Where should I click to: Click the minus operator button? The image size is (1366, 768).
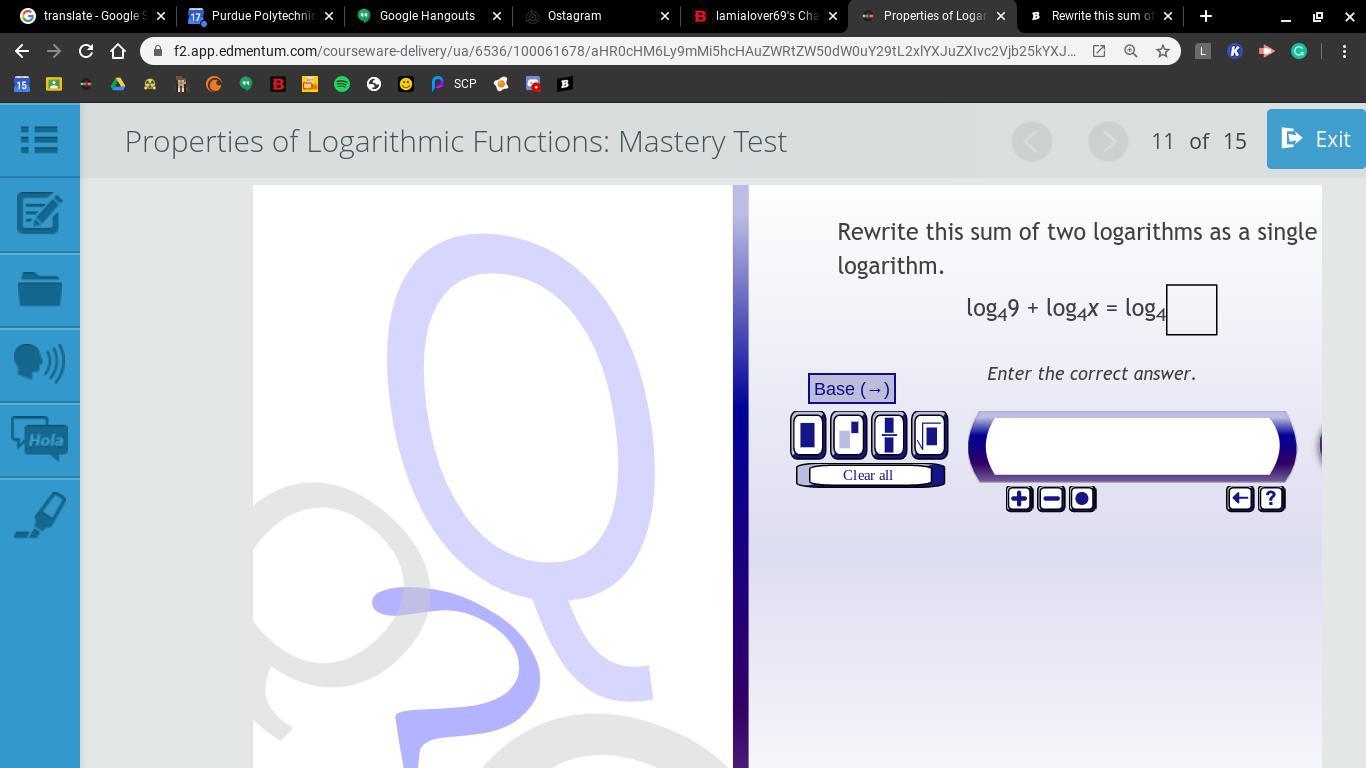tap(1051, 499)
